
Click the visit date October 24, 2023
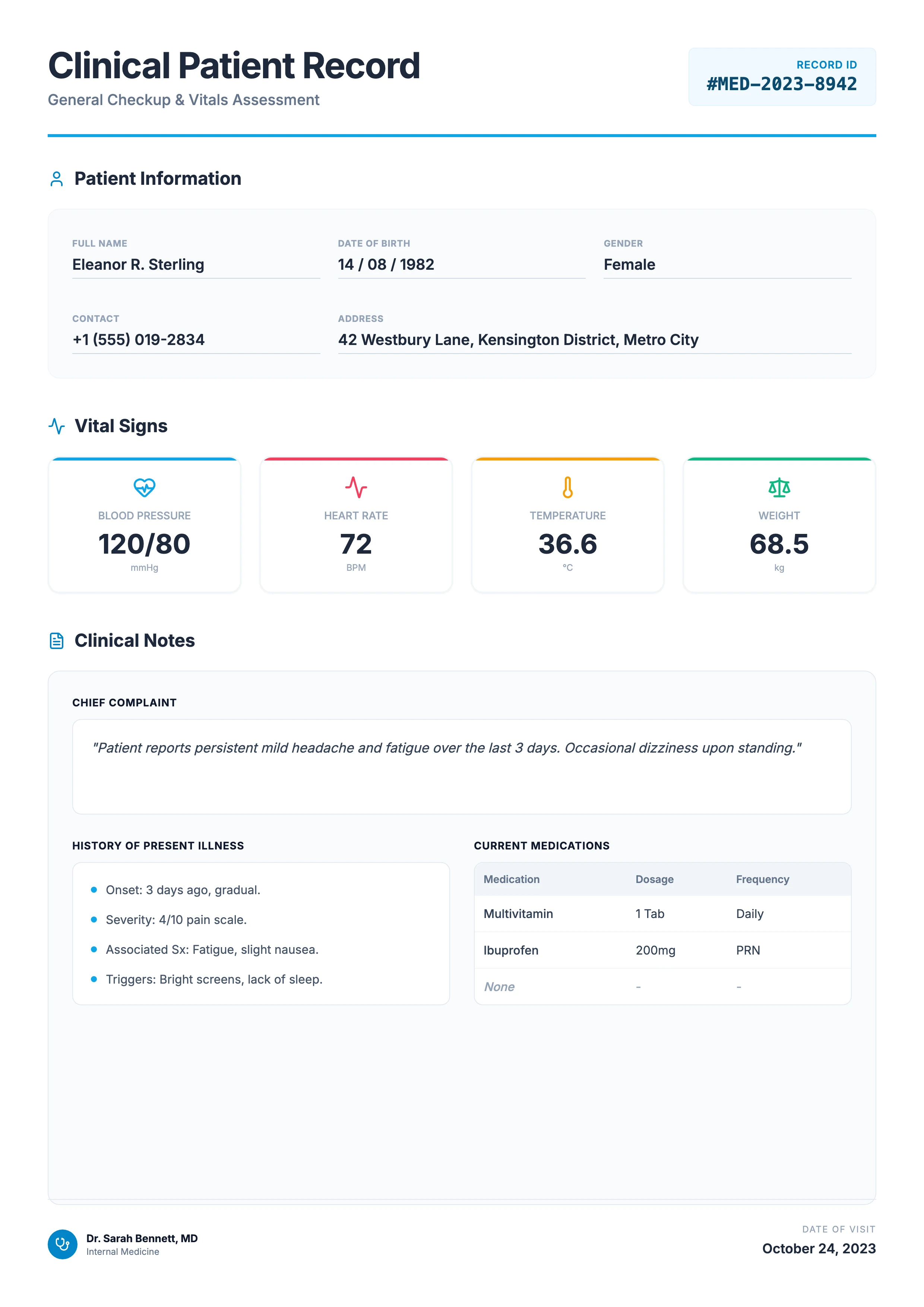[819, 1249]
